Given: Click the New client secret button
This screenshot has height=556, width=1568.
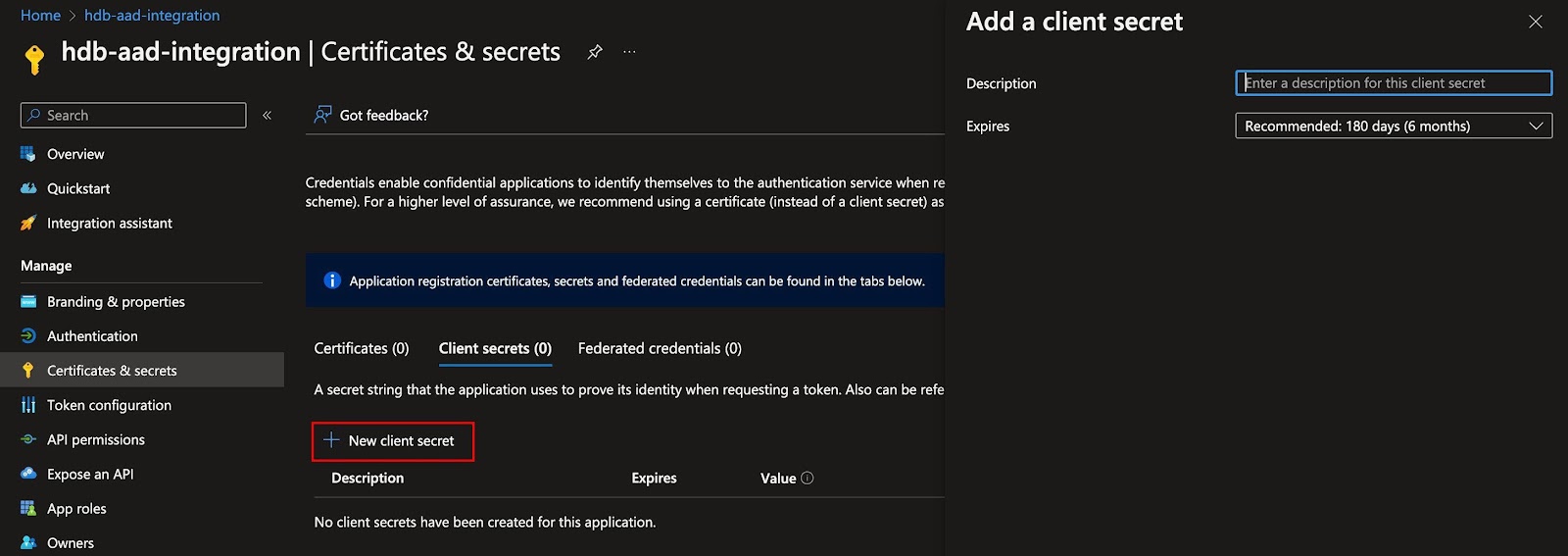Looking at the screenshot, I should click(x=392, y=441).
